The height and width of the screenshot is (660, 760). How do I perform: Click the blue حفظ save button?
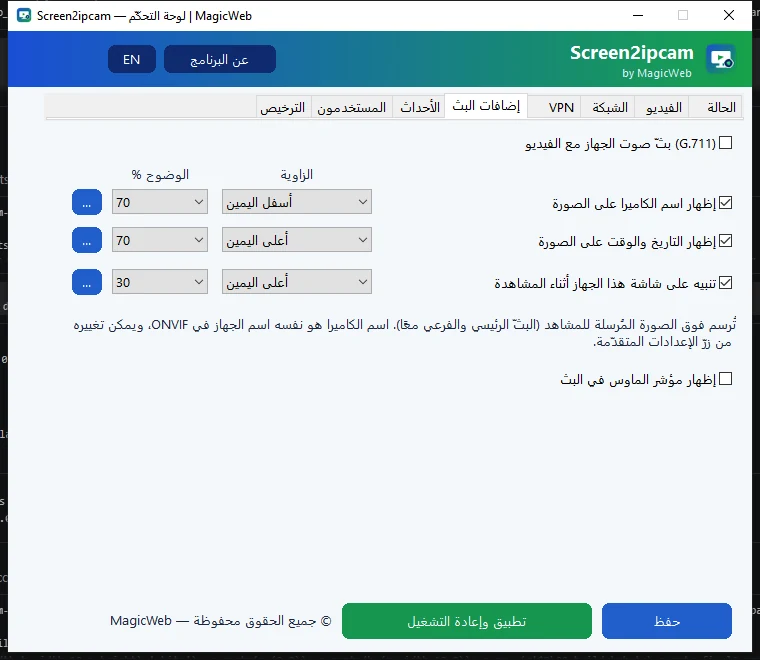(667, 621)
